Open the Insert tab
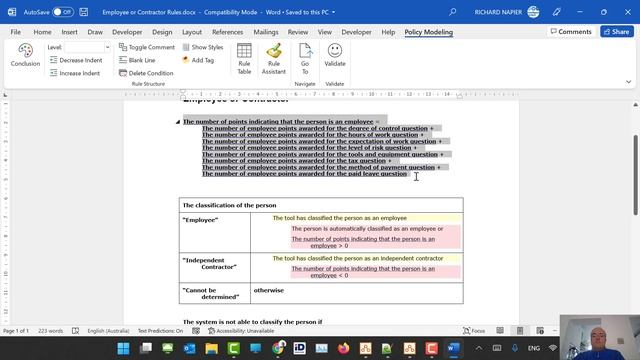Viewport: 640px width, 360px height. (x=69, y=32)
